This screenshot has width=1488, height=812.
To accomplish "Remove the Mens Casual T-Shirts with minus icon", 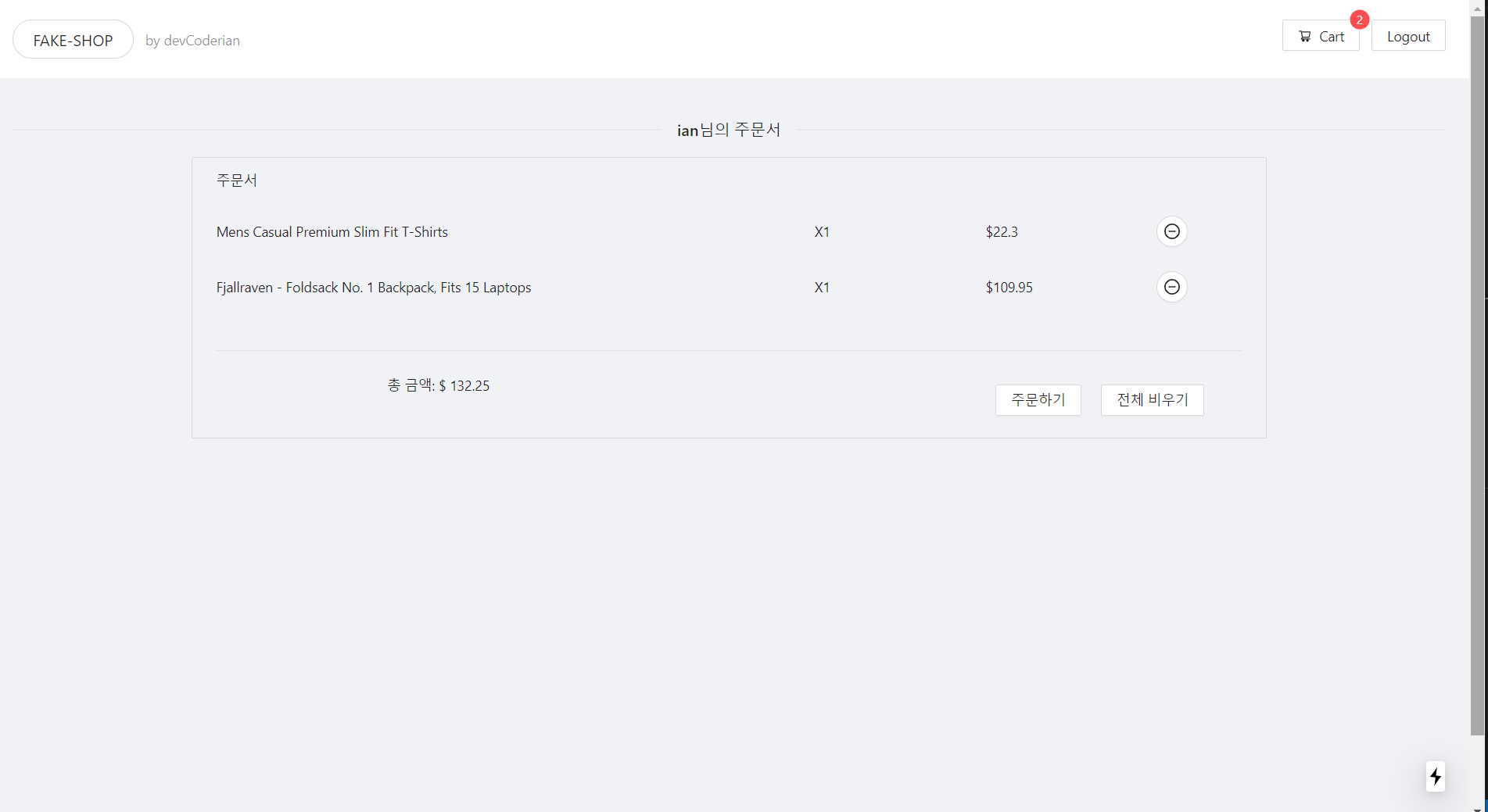I will (1171, 231).
